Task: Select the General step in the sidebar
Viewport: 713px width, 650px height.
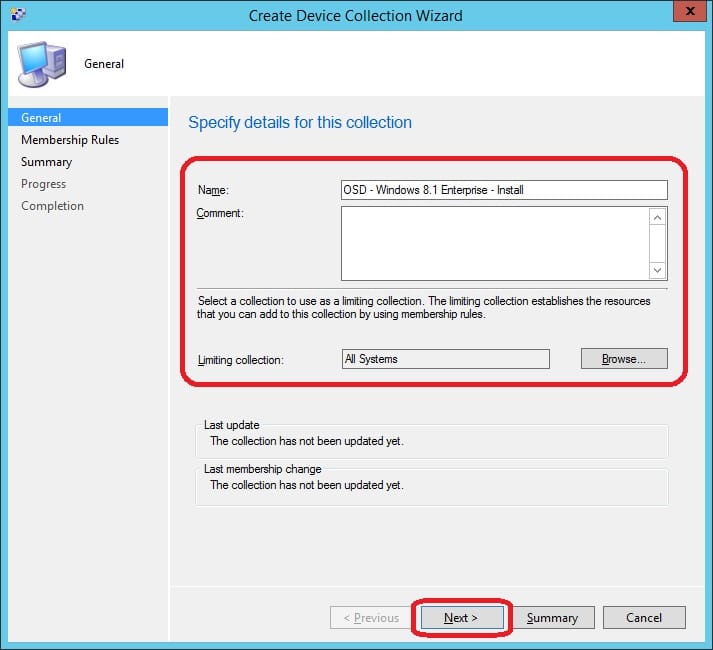Action: tap(88, 117)
